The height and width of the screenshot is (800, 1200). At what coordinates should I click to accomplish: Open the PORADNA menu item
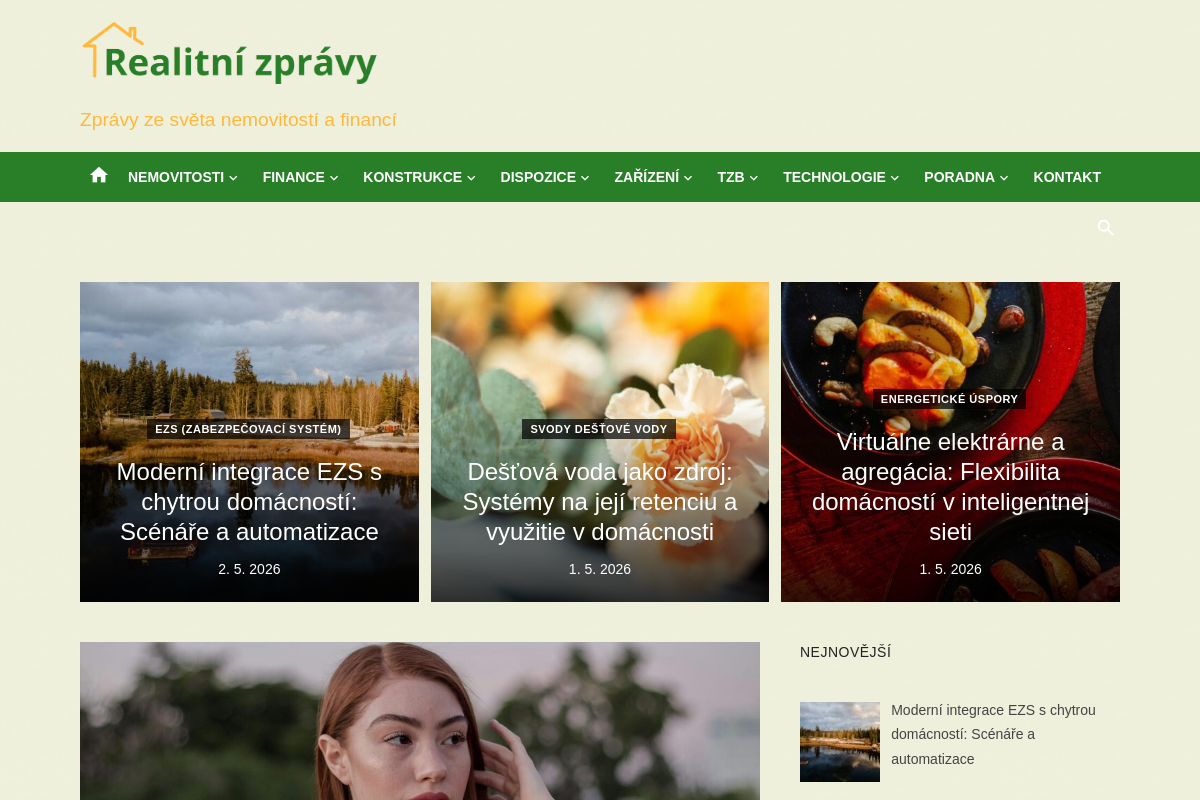[x=959, y=177]
